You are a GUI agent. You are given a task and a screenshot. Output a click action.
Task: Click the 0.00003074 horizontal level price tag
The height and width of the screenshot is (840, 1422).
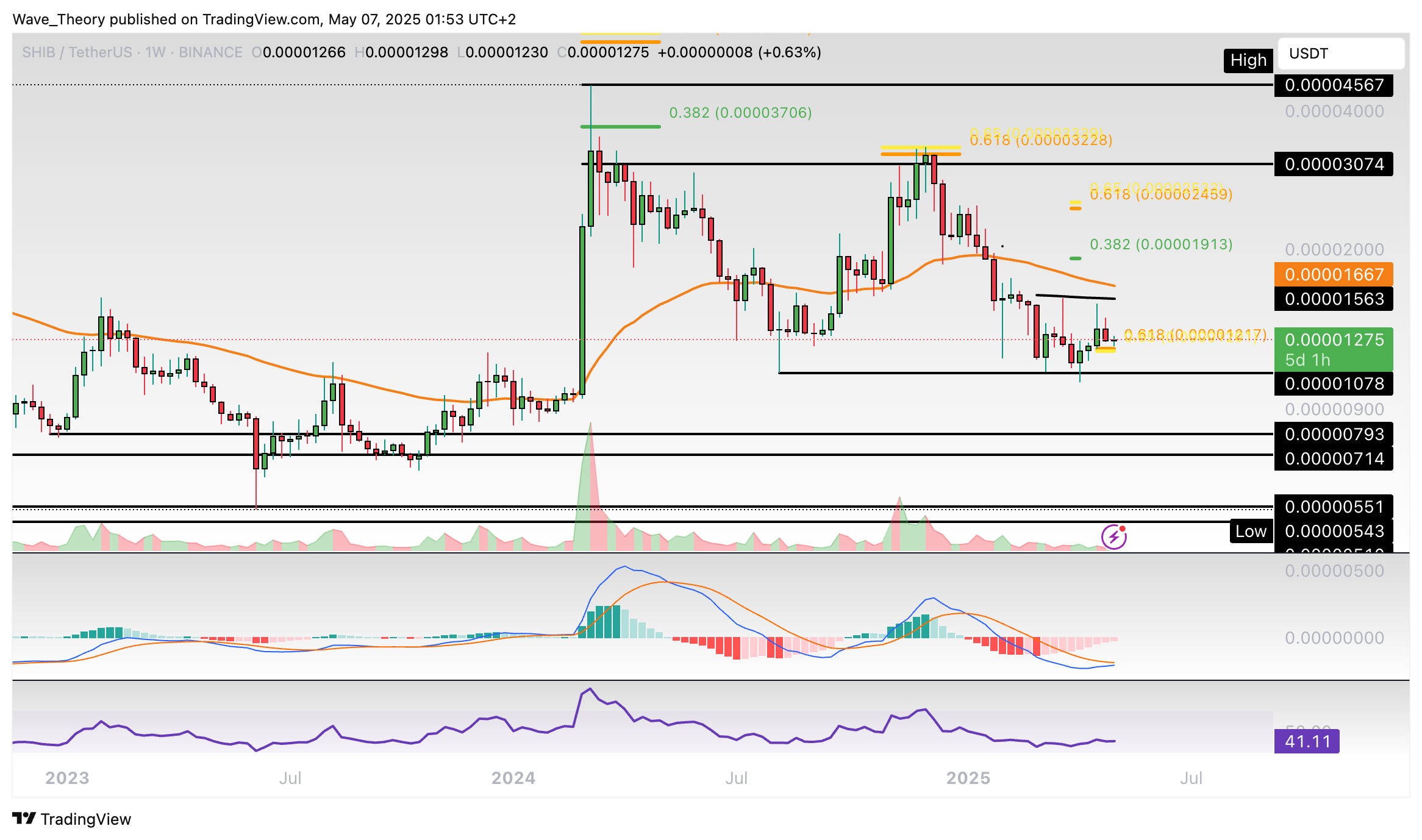tap(1333, 164)
